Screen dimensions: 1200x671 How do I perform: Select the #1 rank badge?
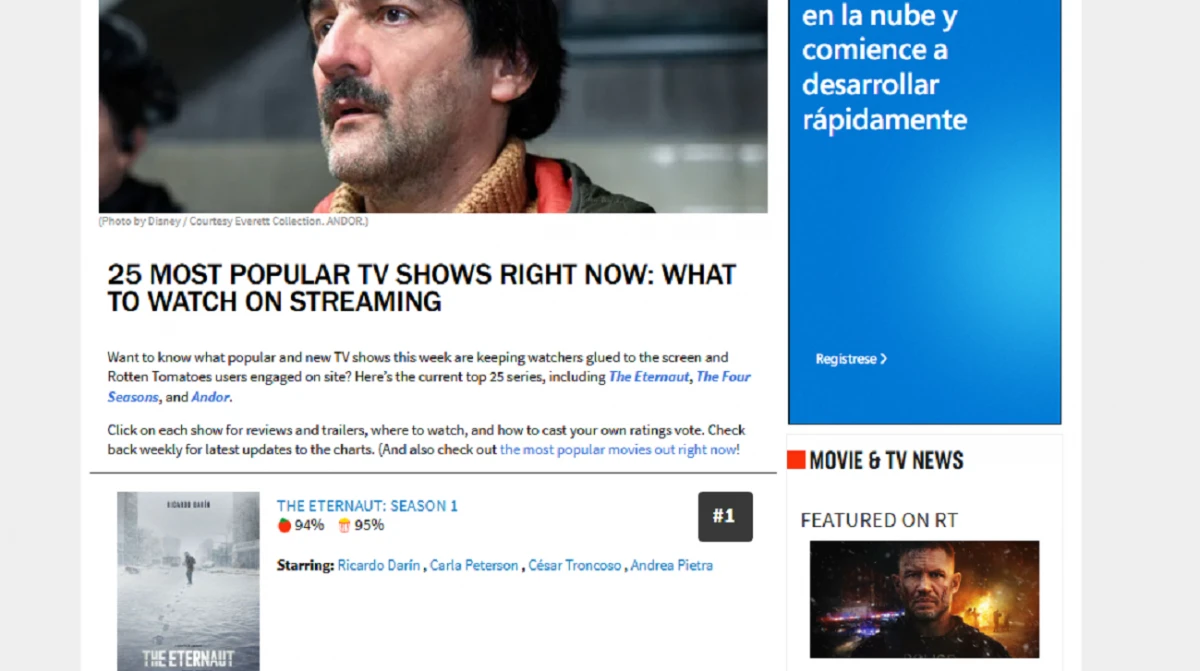click(x=725, y=516)
